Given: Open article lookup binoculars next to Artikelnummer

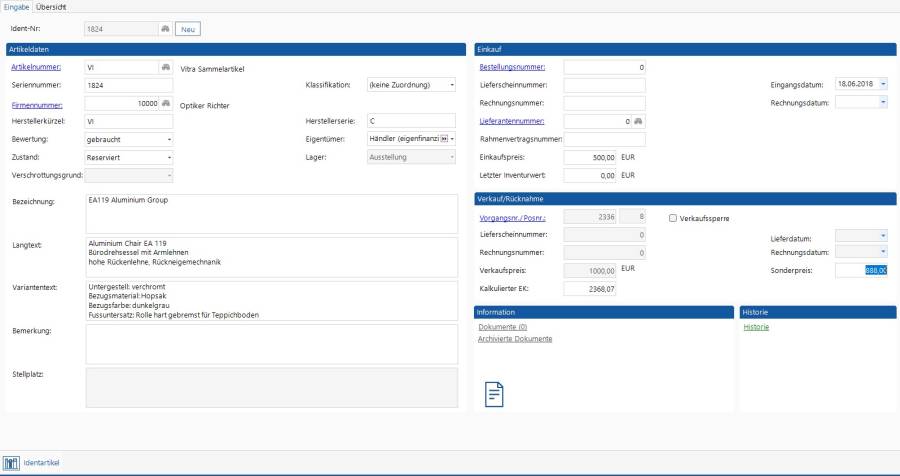Looking at the screenshot, I should tap(165, 67).
